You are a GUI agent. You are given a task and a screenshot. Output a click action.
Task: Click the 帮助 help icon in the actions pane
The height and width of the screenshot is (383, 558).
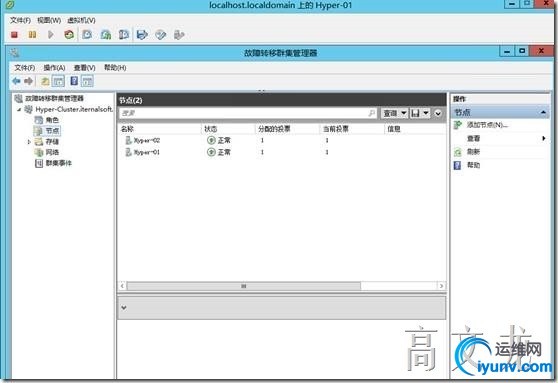pyautogui.click(x=458, y=165)
